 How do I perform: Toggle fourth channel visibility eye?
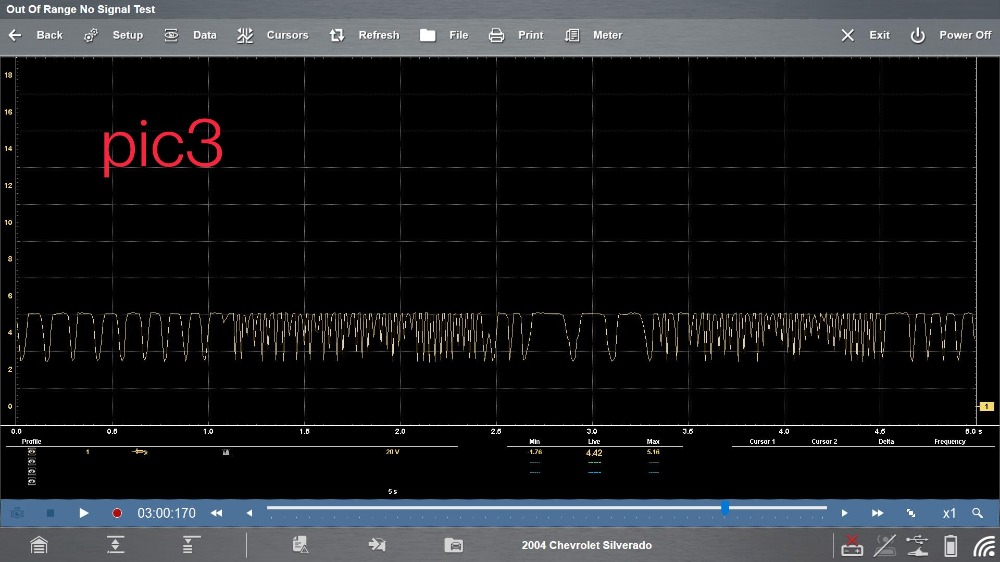[x=31, y=482]
